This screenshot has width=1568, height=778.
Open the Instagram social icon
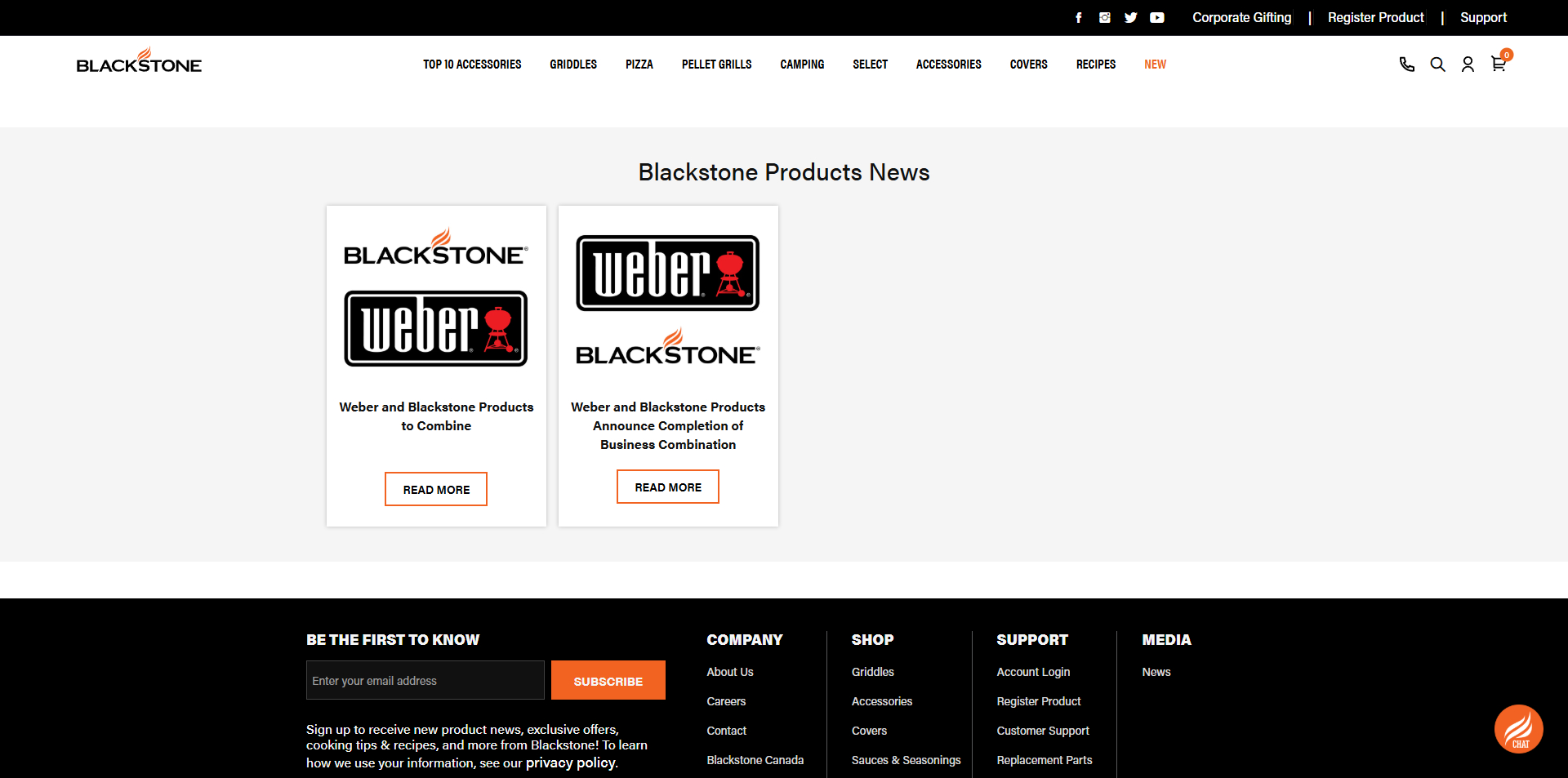tap(1104, 17)
